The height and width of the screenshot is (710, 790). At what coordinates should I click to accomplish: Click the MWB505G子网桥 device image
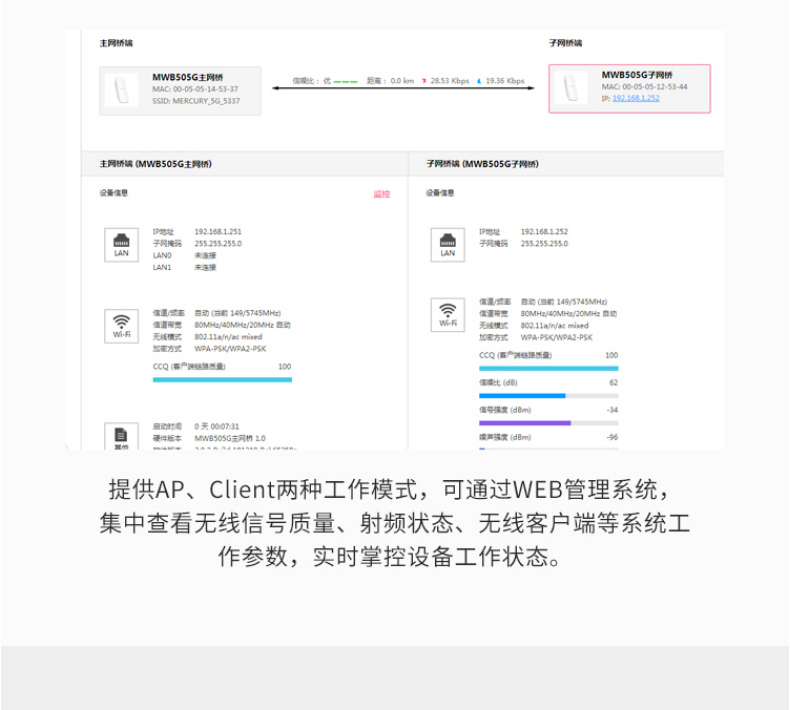click(571, 88)
